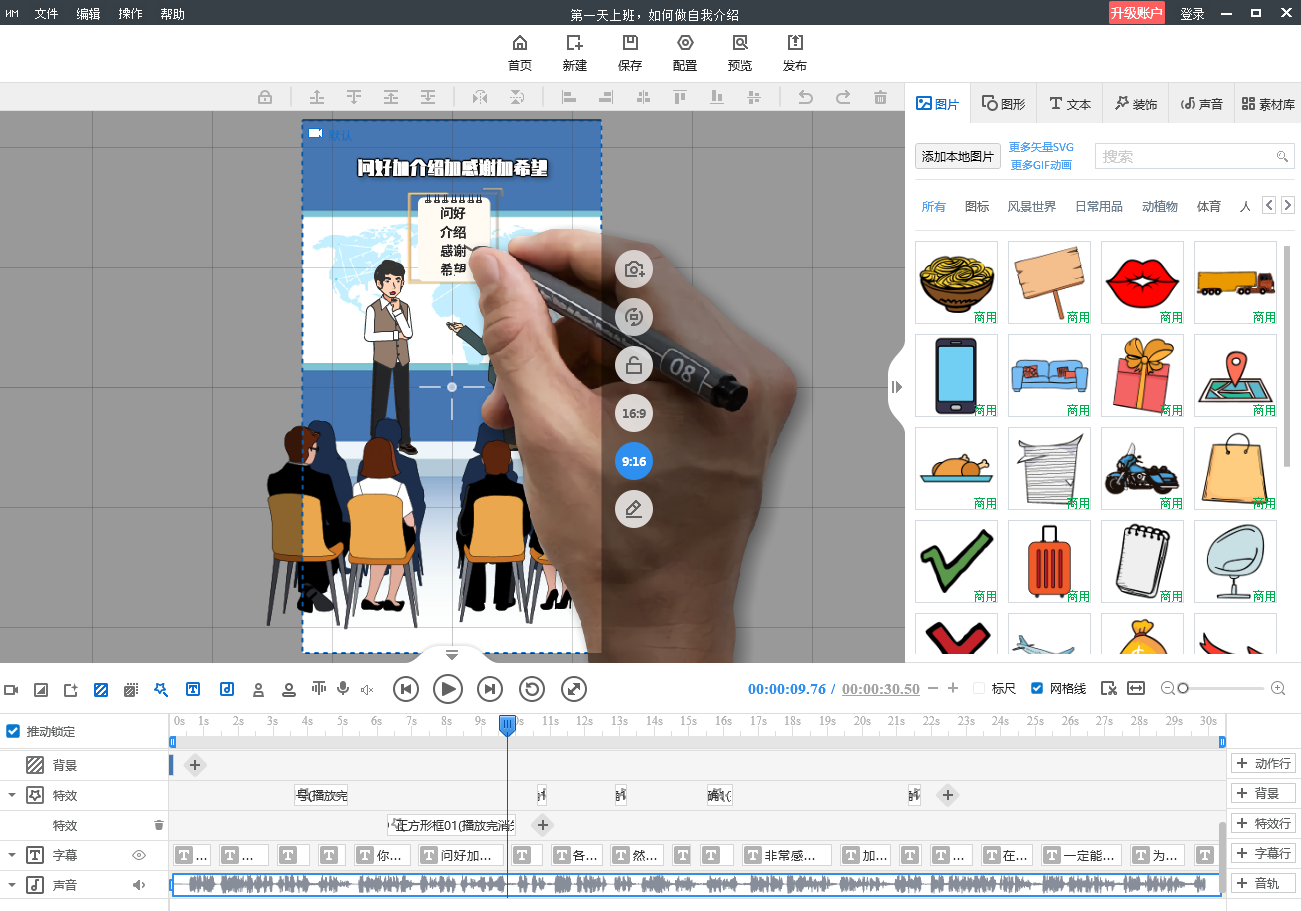Click the camera icon in timeline toolbar

pos(12,689)
